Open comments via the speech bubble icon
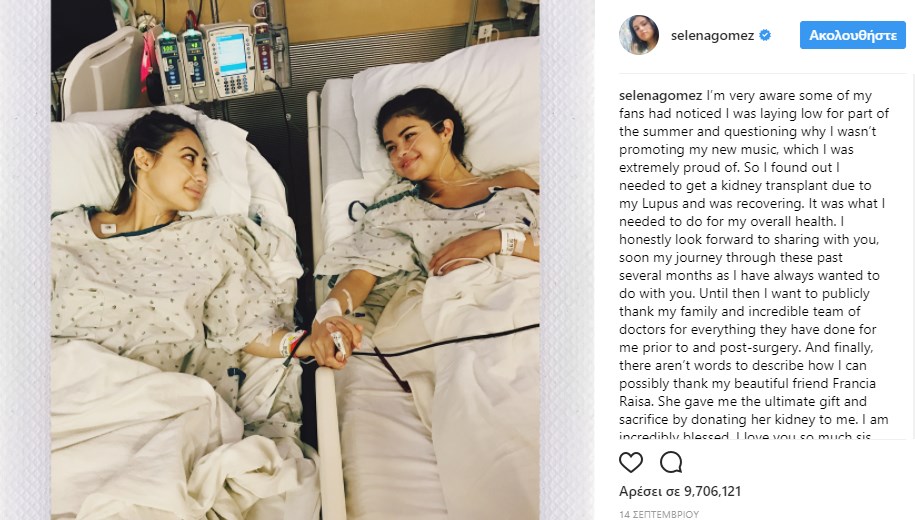This screenshot has height=520, width=915. (671, 462)
